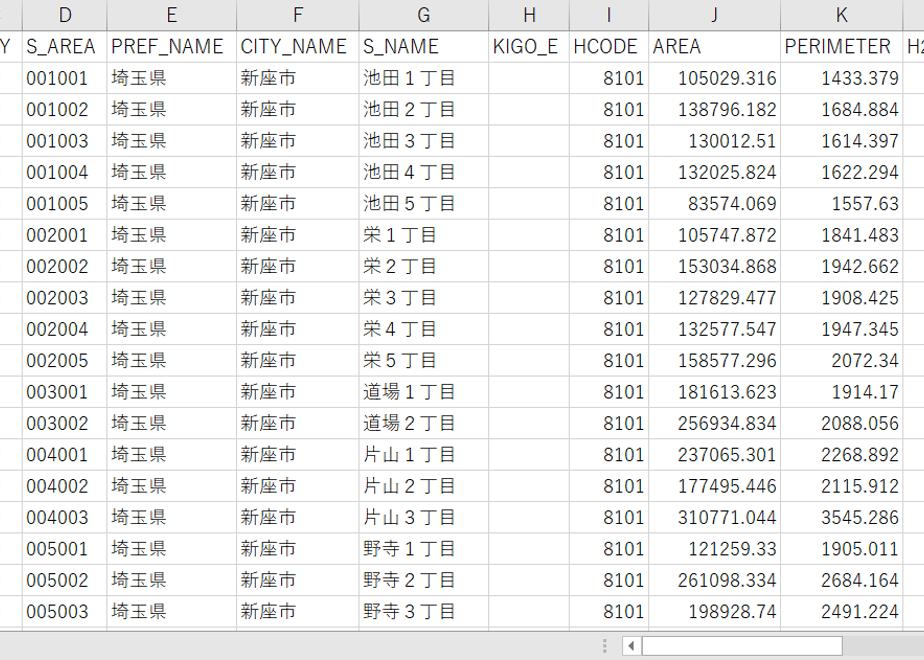Select cell with area 310771.044
Viewport: 924px width, 660px height.
click(x=714, y=517)
